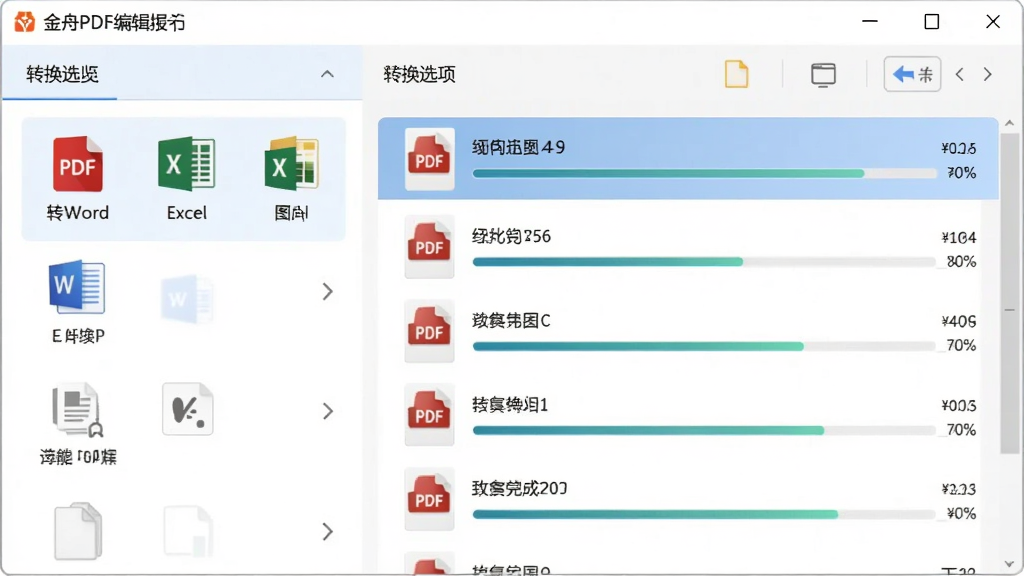The height and width of the screenshot is (576, 1024).
Task: Click progress bar of the highlighted first file
Action: (x=704, y=174)
